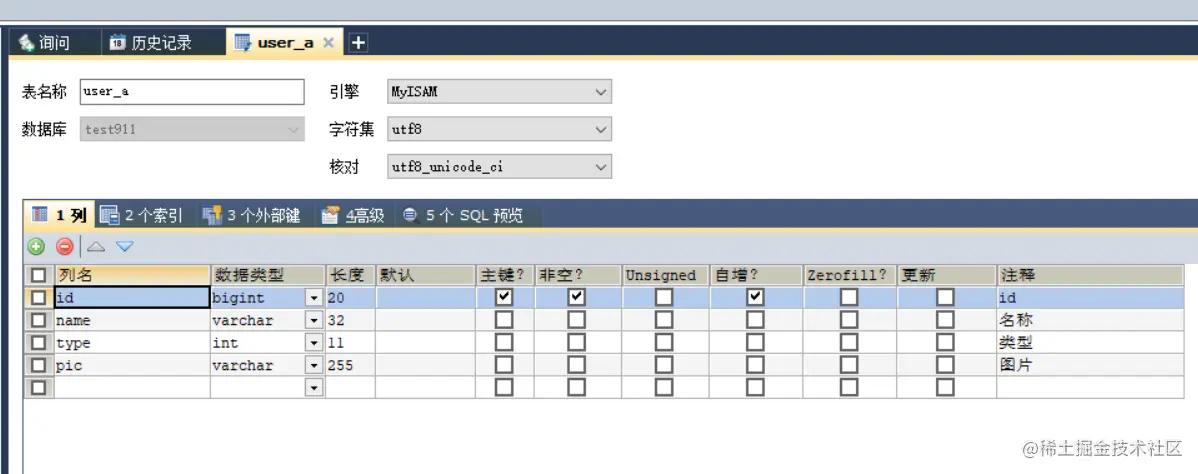
Task: Uncheck 非空 not-null for id row
Action: pos(577,297)
